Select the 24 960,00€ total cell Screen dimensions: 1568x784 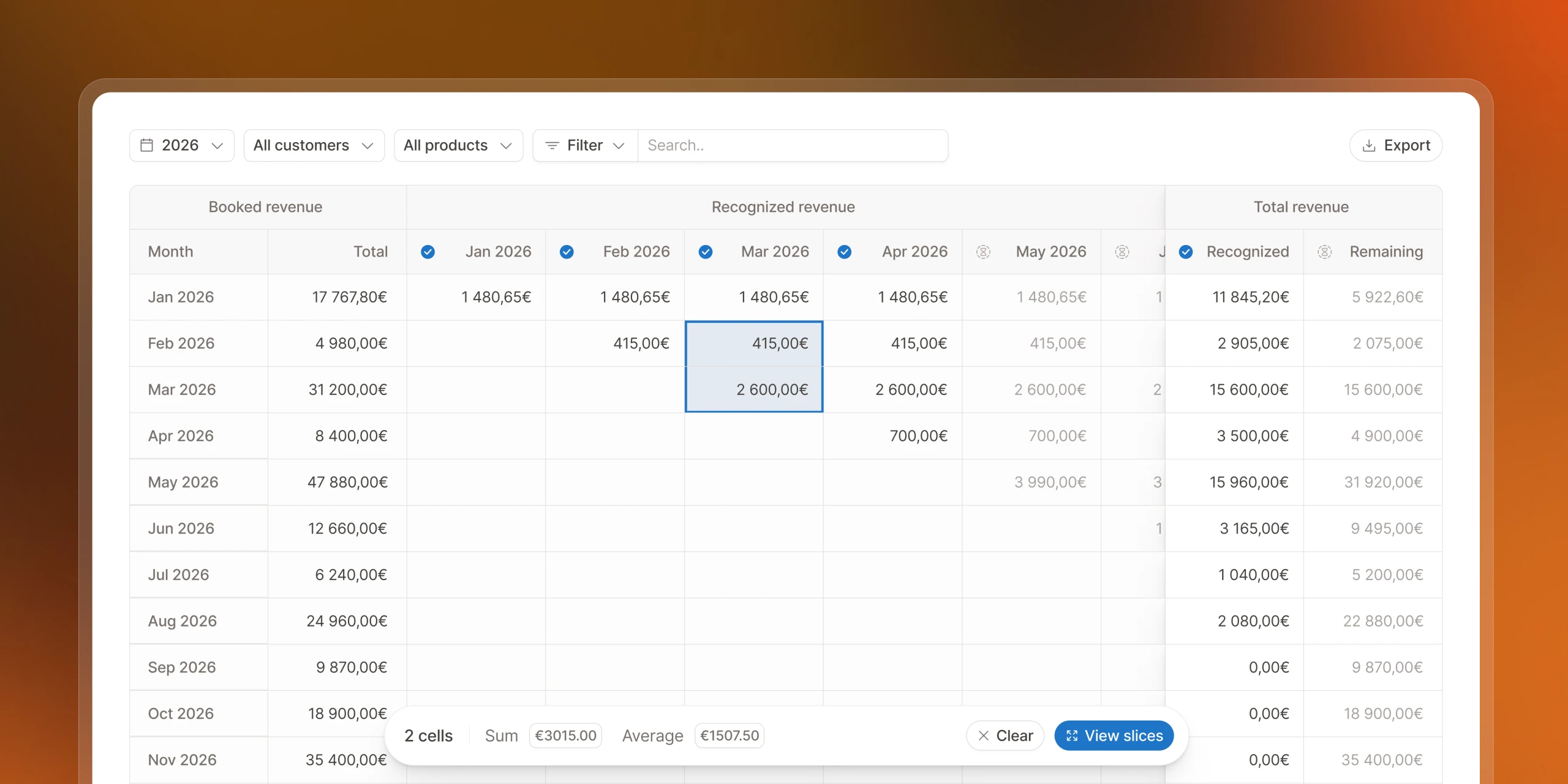pyautogui.click(x=337, y=621)
